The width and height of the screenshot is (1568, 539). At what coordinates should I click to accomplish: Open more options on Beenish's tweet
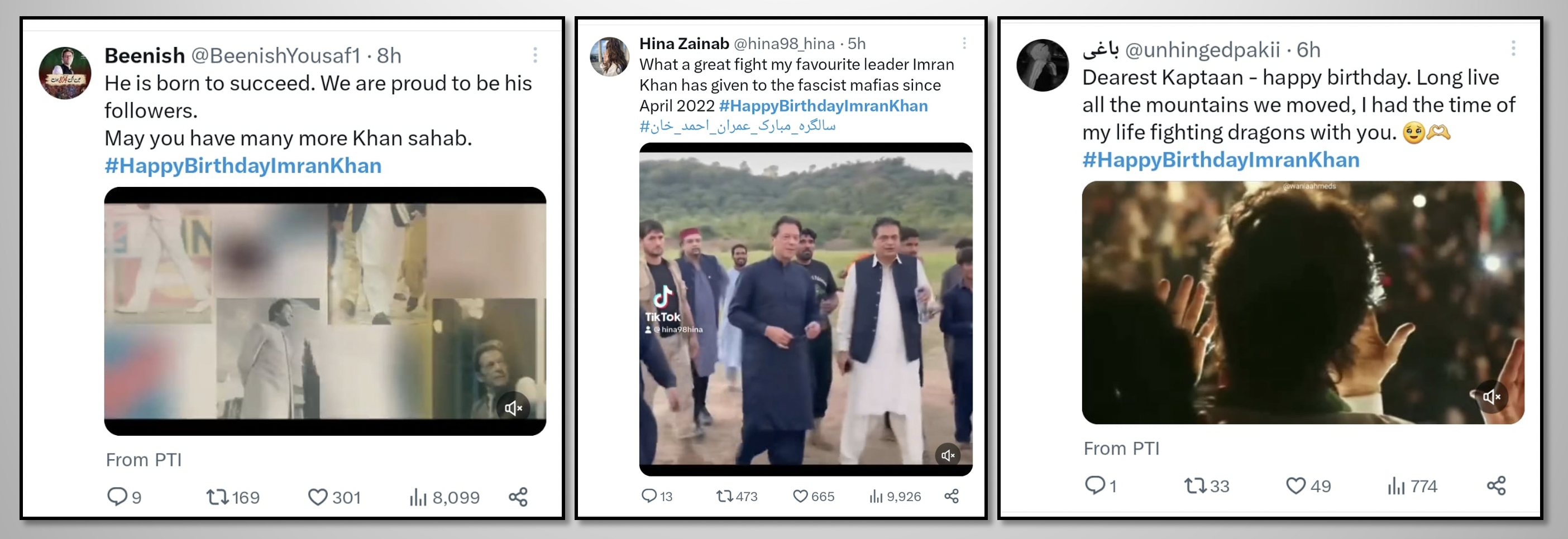coord(535,55)
